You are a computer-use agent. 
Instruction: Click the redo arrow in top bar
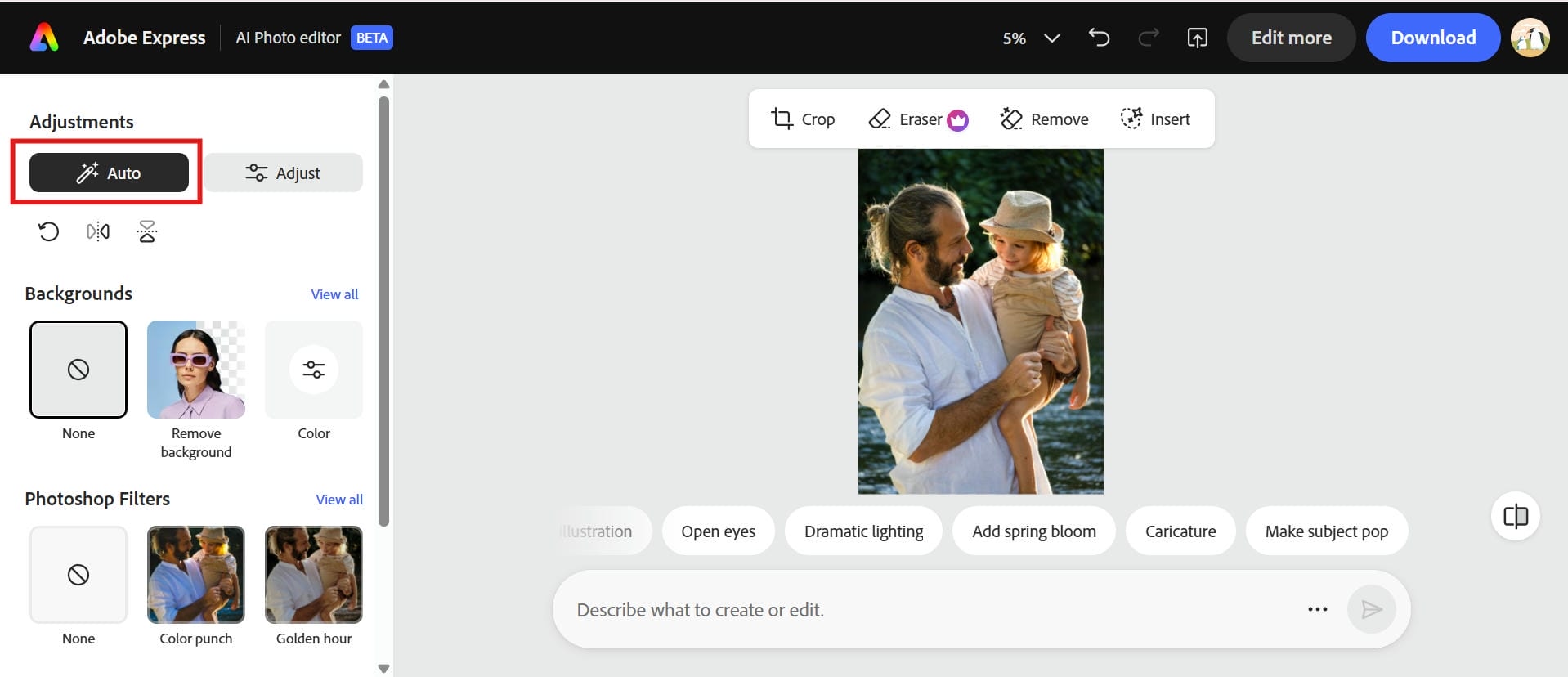(x=1149, y=38)
